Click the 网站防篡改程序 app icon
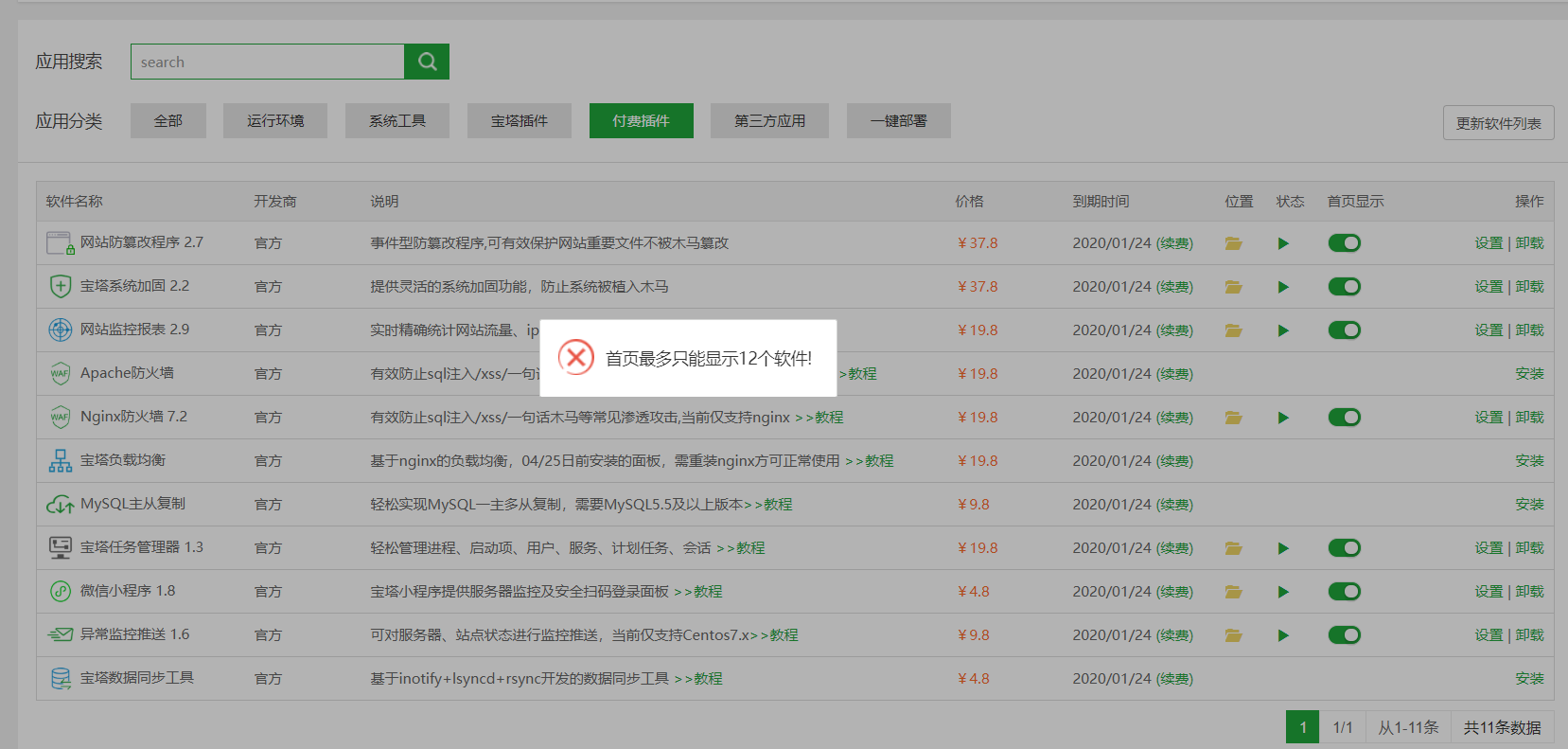This screenshot has height=749, width=1568. [x=61, y=243]
